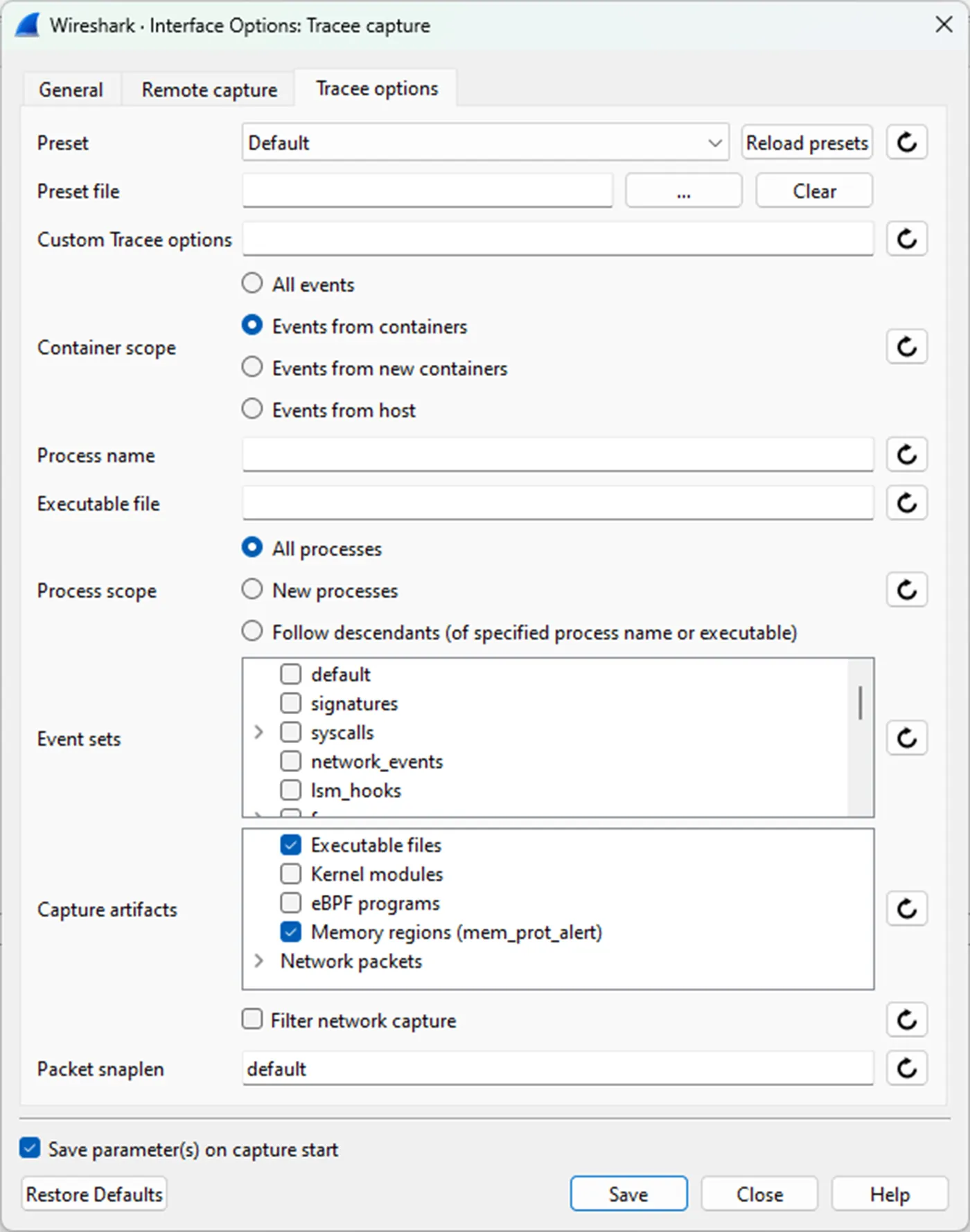970x1232 pixels.
Task: Enable the network_events event set
Action: click(x=291, y=761)
